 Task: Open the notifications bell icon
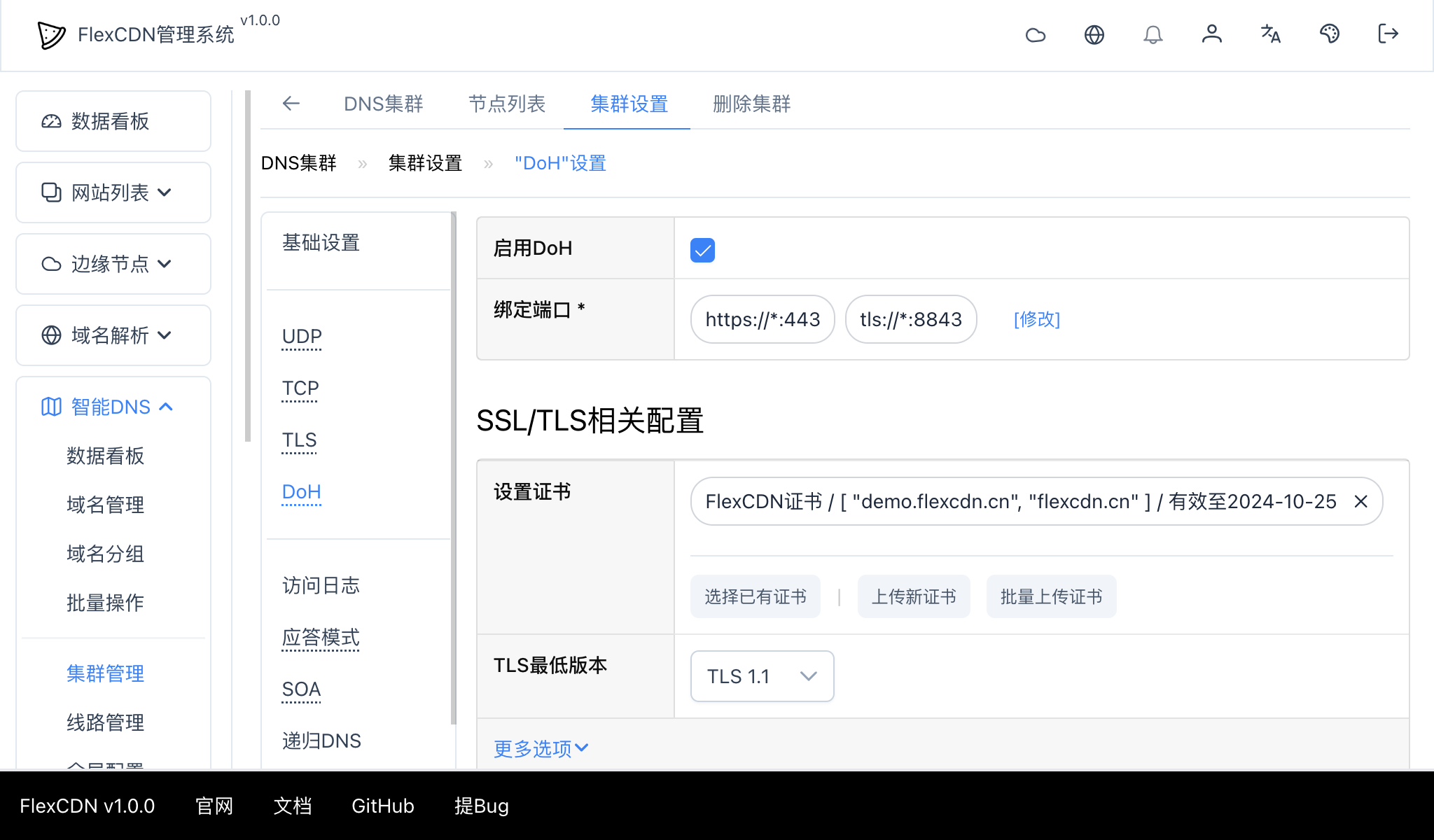tap(1153, 34)
